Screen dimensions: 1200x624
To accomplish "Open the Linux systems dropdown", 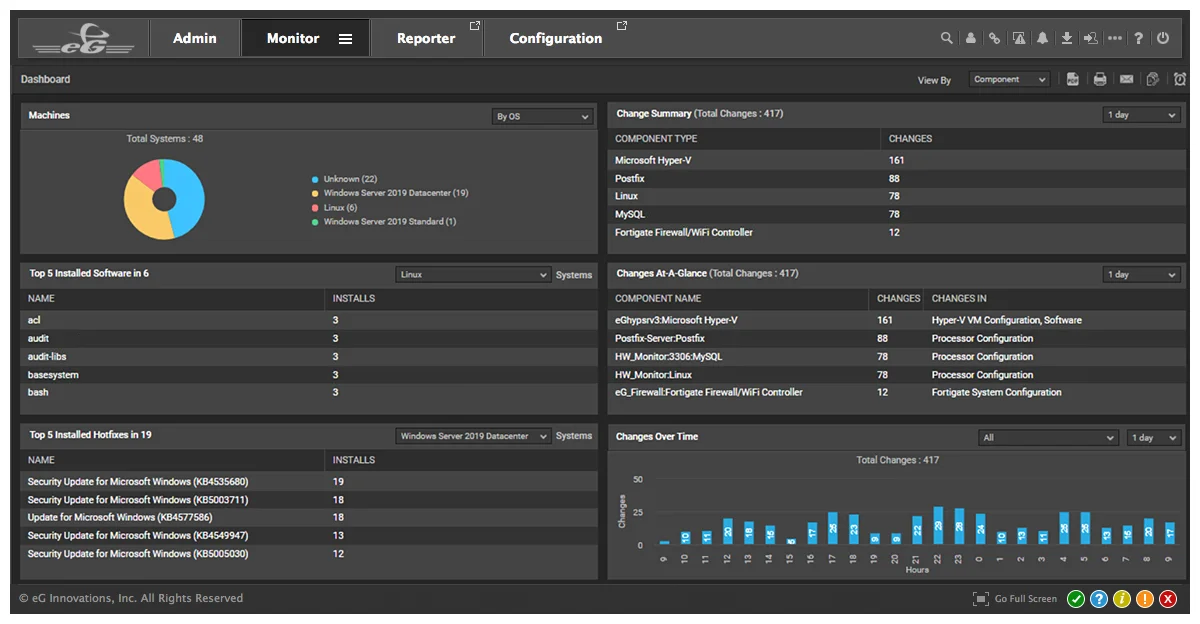I will (x=473, y=275).
